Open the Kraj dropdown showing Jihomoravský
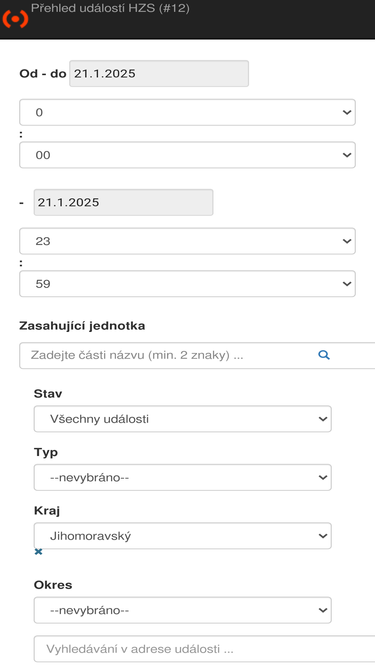This screenshot has width=375, height=667. click(x=183, y=536)
